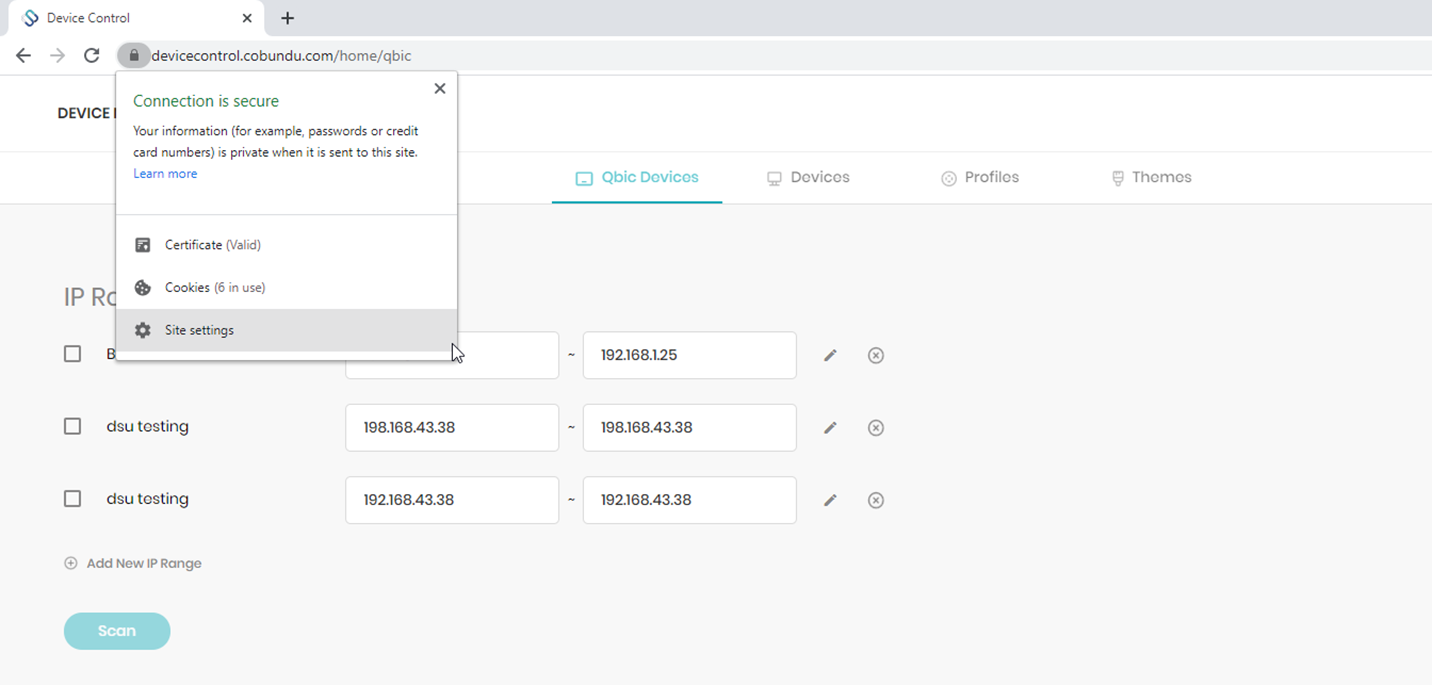The width and height of the screenshot is (1432, 685).
Task: Click the start IP field showing 198.168.43.38
Action: click(452, 428)
